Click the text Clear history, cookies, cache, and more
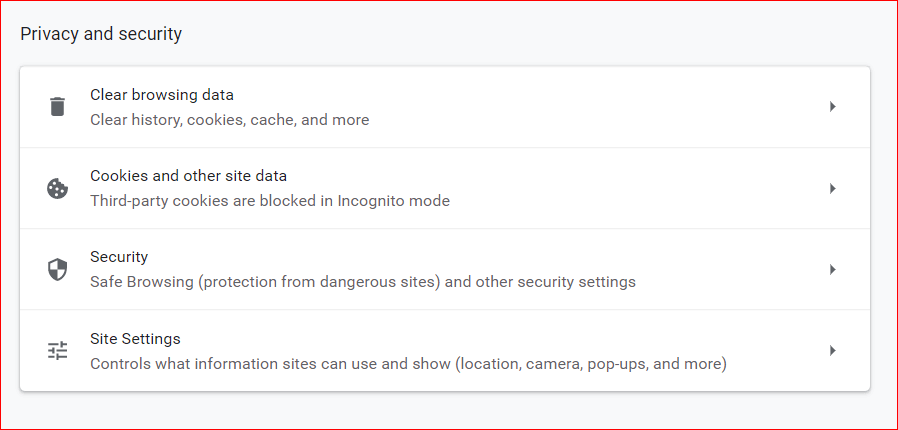 click(x=230, y=120)
